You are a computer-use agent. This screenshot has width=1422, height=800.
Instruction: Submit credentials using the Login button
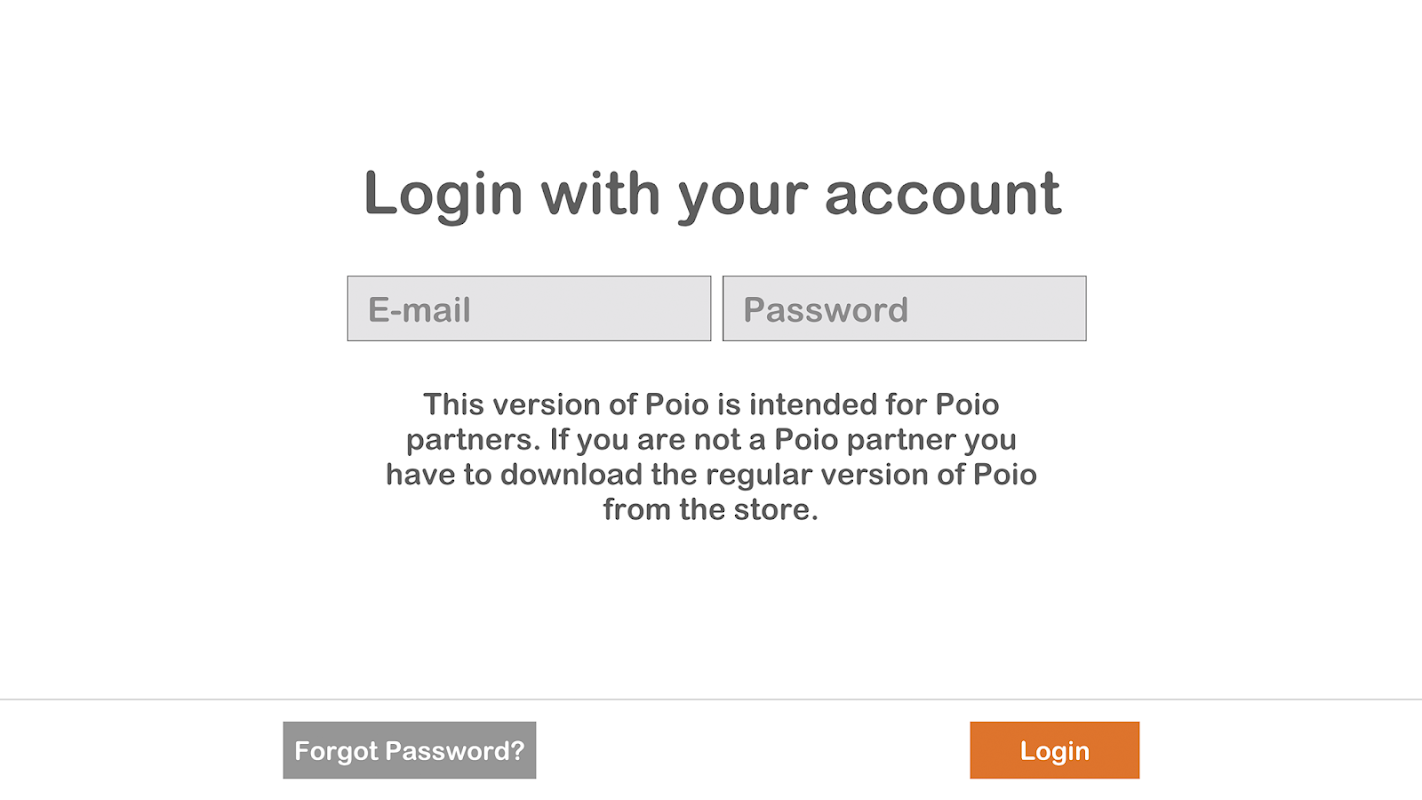point(1054,750)
